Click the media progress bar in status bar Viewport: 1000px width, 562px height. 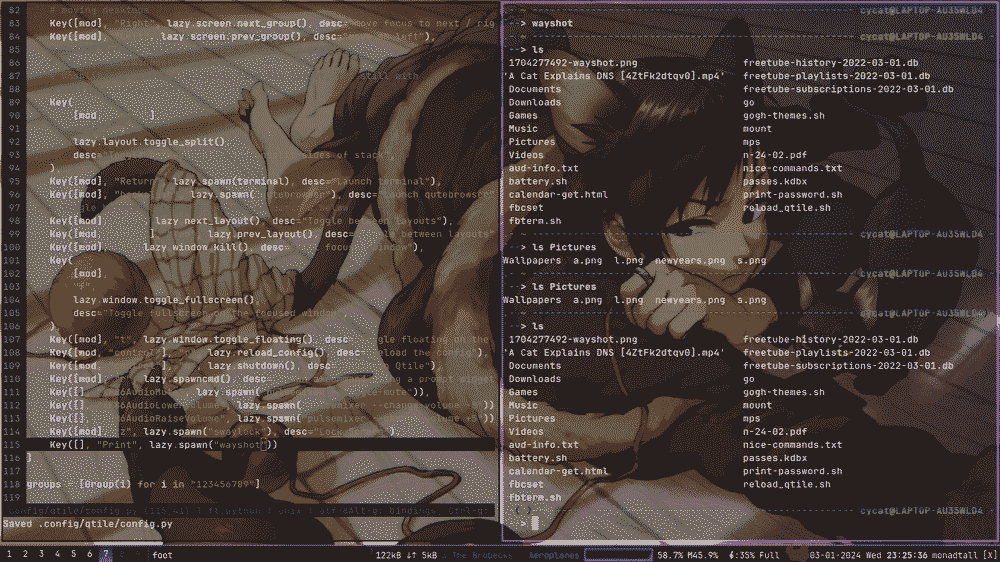point(616,554)
